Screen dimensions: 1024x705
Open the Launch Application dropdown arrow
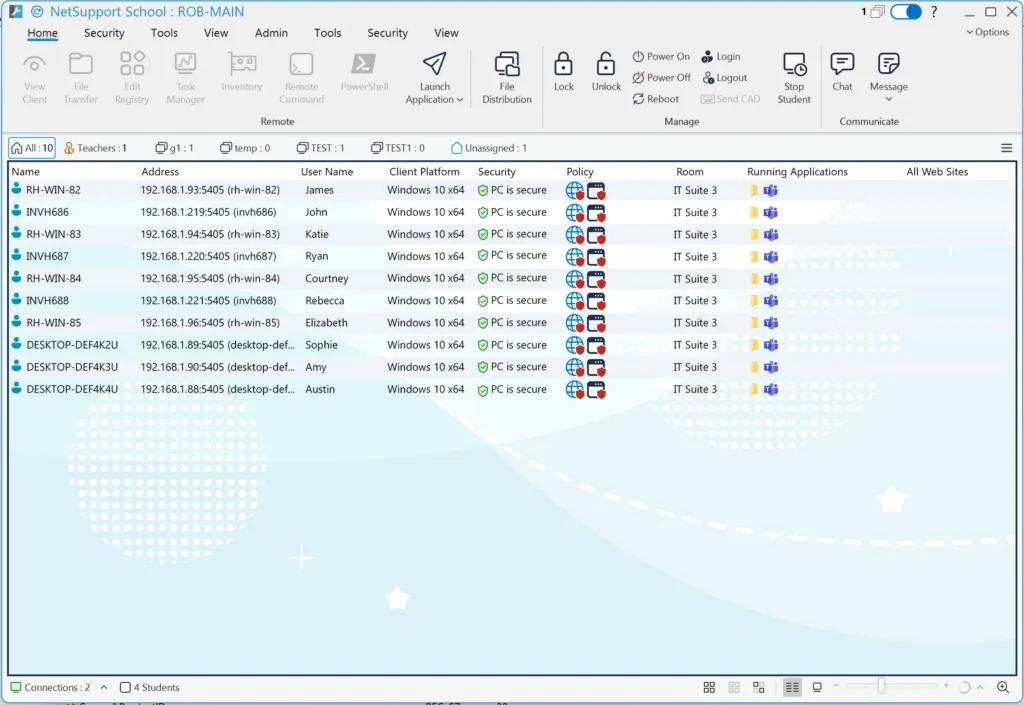[x=460, y=100]
